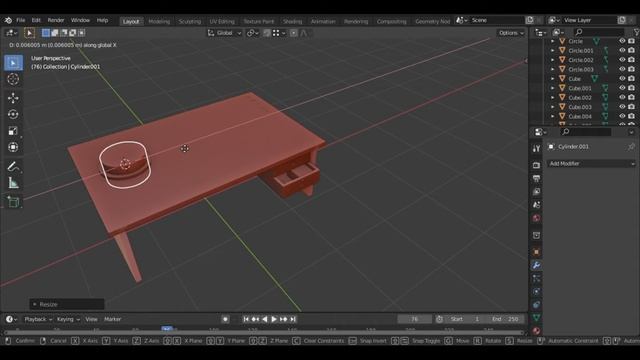The width and height of the screenshot is (640, 360).
Task: Play the animation forward
Action: pyautogui.click(x=274, y=319)
